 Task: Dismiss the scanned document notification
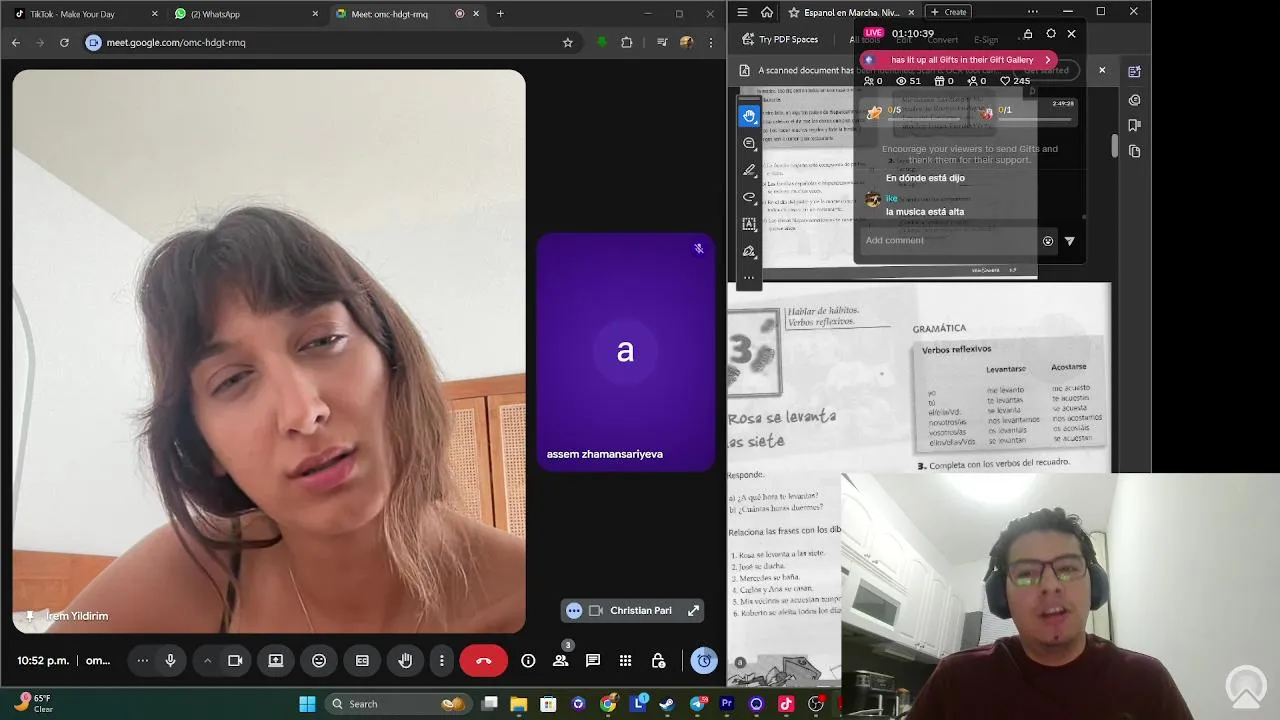(x=1102, y=70)
